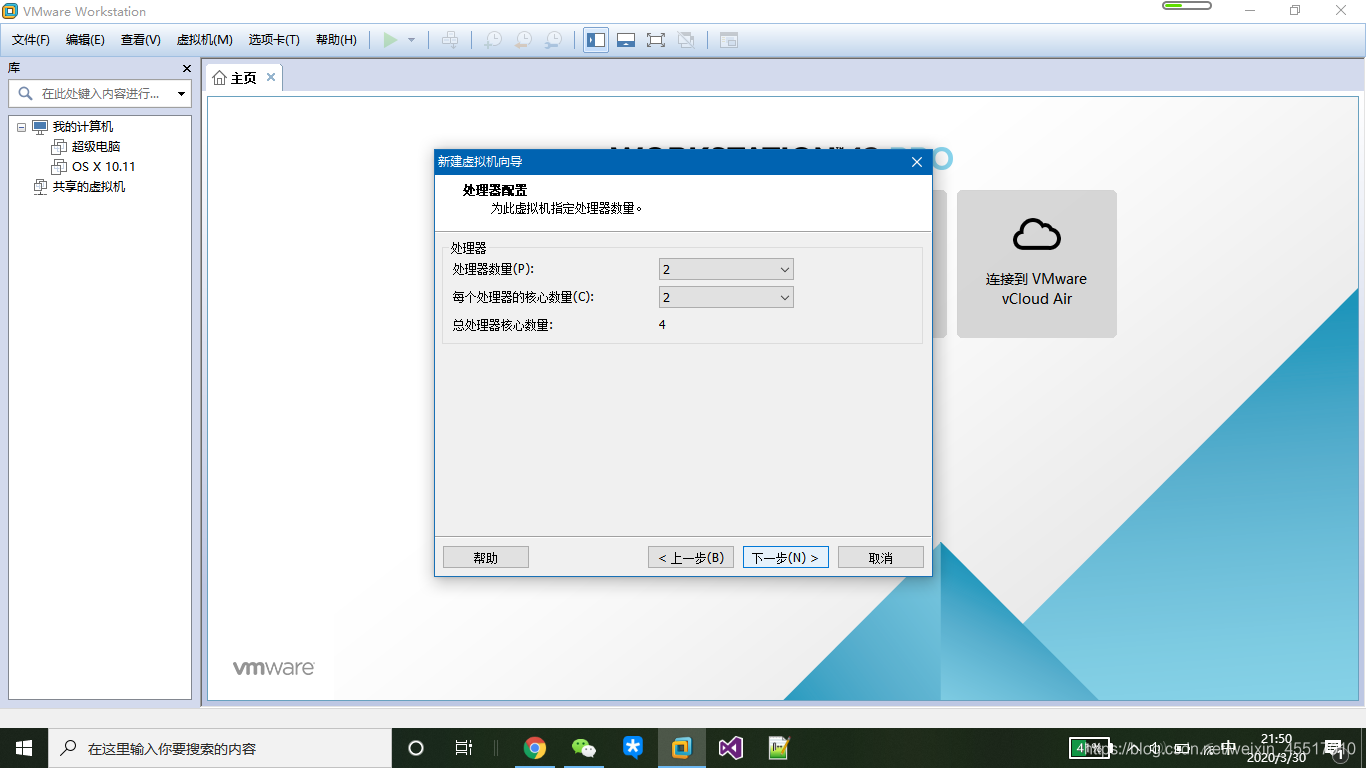Click the library search magnifier icon
This screenshot has width=1366, height=768.
click(x=26, y=93)
